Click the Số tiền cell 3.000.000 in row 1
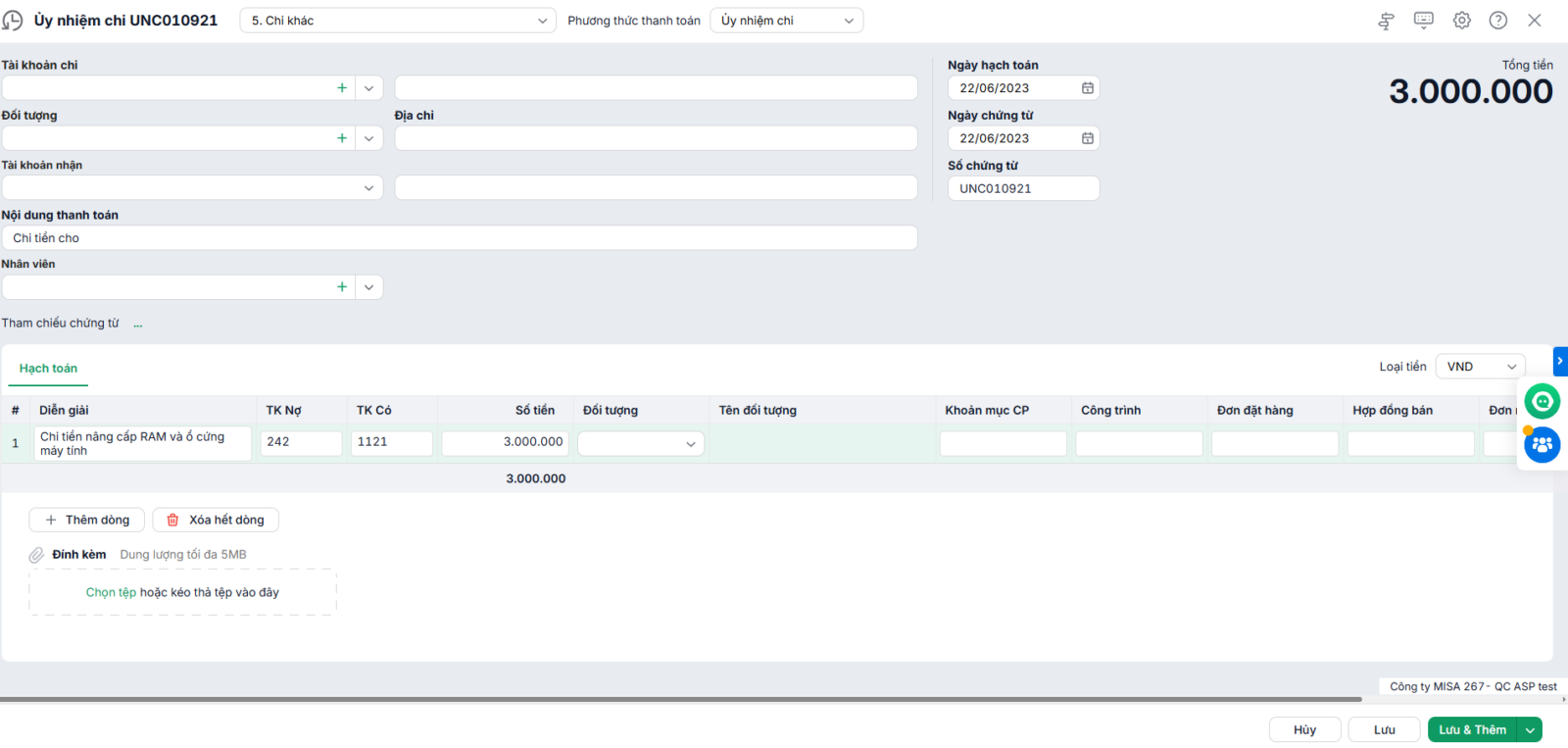Image resolution: width=1568 pixels, height=748 pixels. pyautogui.click(x=505, y=443)
